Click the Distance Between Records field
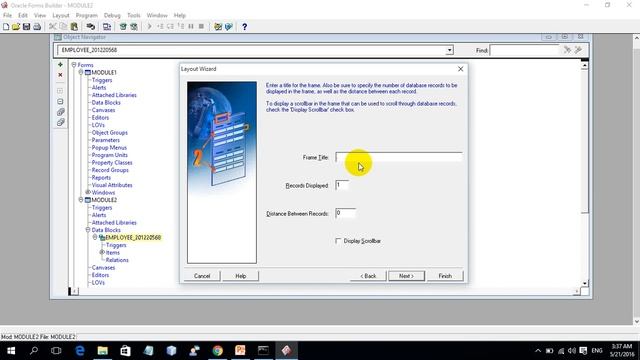640x360 pixels. tap(345, 213)
